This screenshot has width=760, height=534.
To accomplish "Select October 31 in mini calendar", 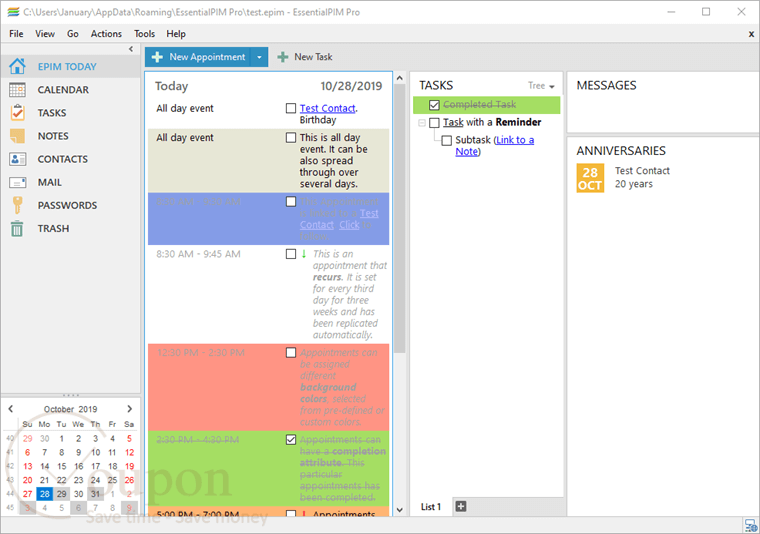I will 95,494.
